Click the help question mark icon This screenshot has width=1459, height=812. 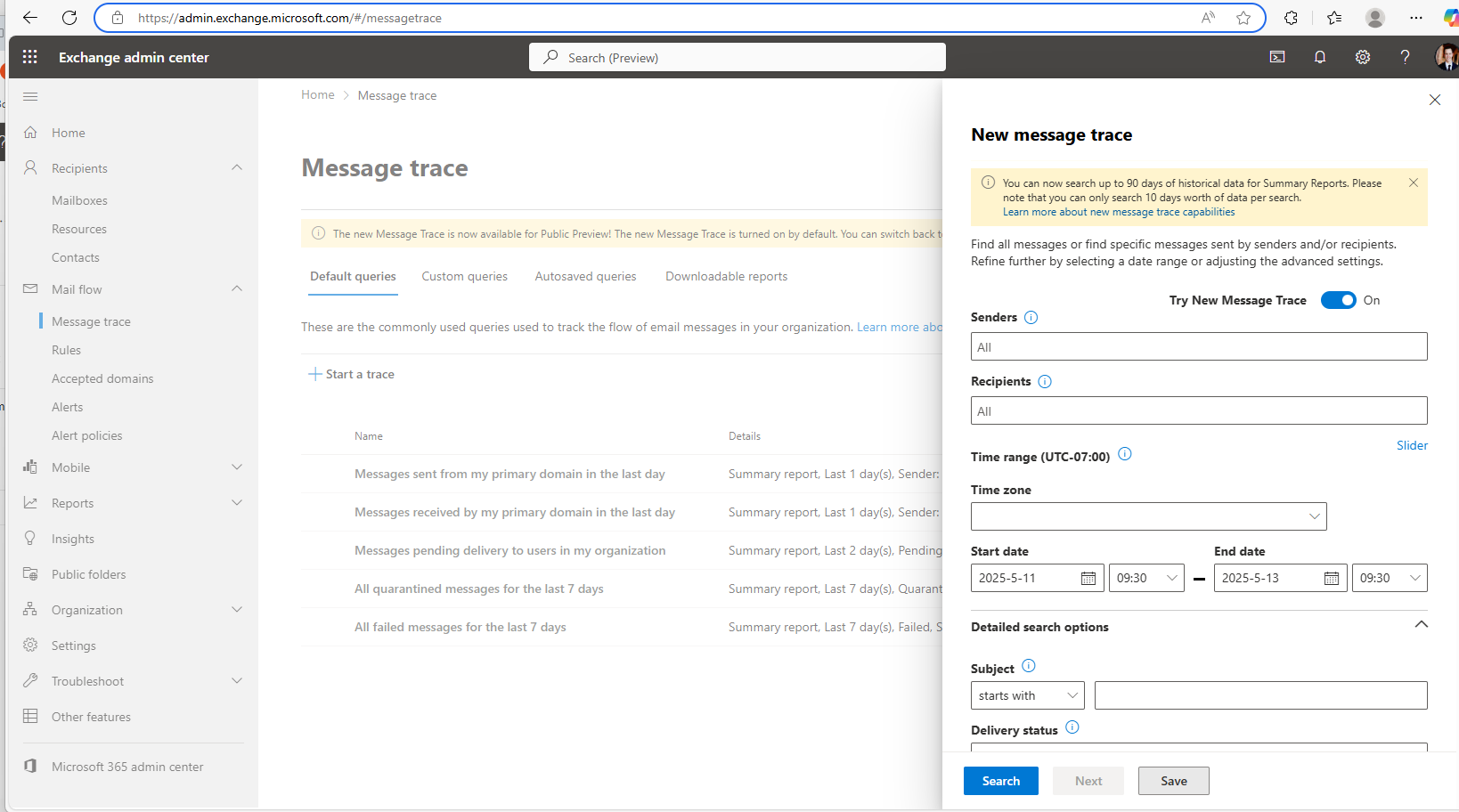pos(1405,57)
